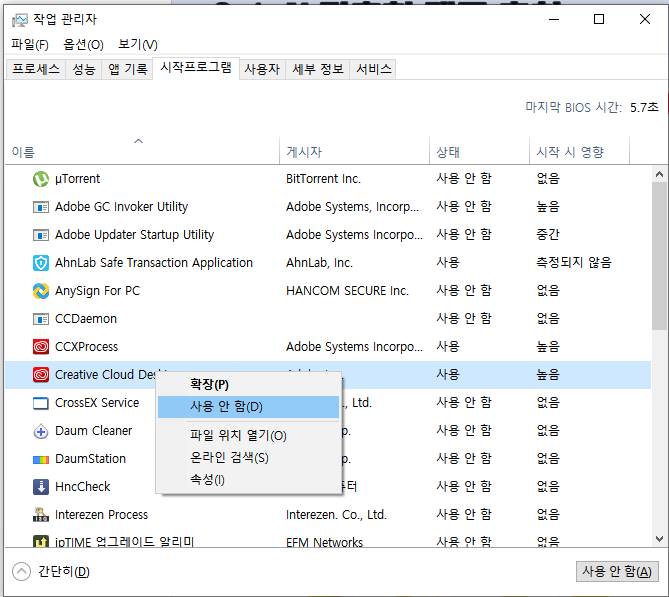
Task: Select the CrossEX Service row name
Action: click(97, 403)
